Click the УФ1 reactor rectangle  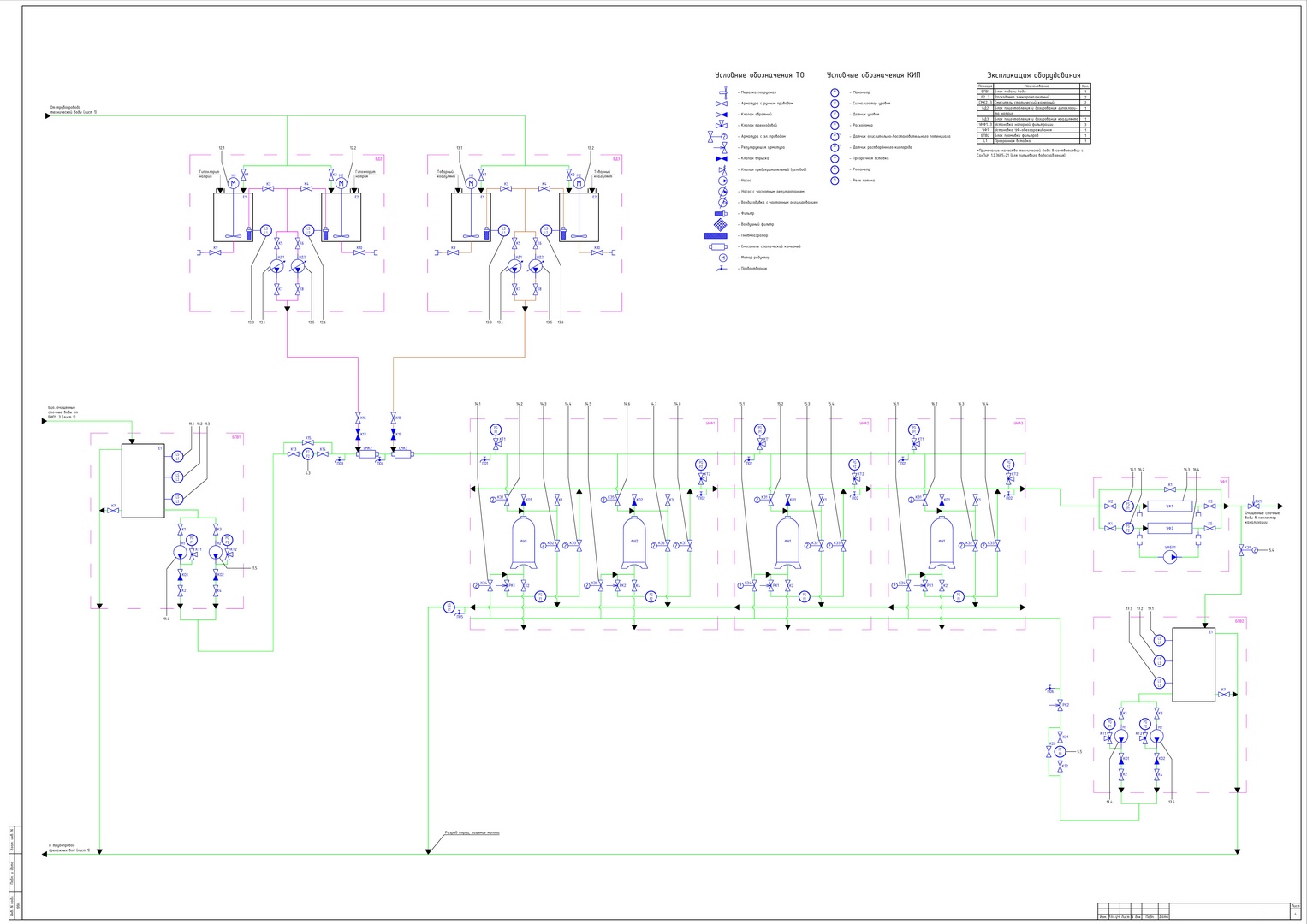point(1169,506)
